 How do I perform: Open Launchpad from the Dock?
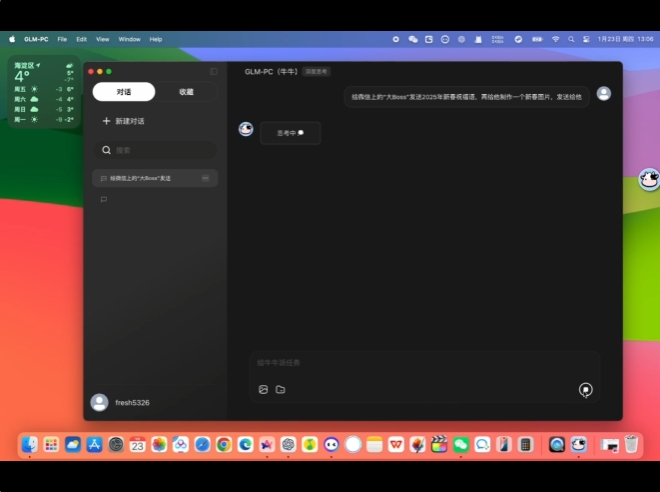pos(51,445)
